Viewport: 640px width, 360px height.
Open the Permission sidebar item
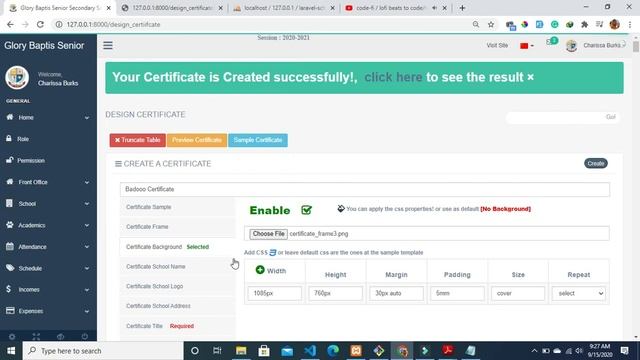[x=48, y=160]
